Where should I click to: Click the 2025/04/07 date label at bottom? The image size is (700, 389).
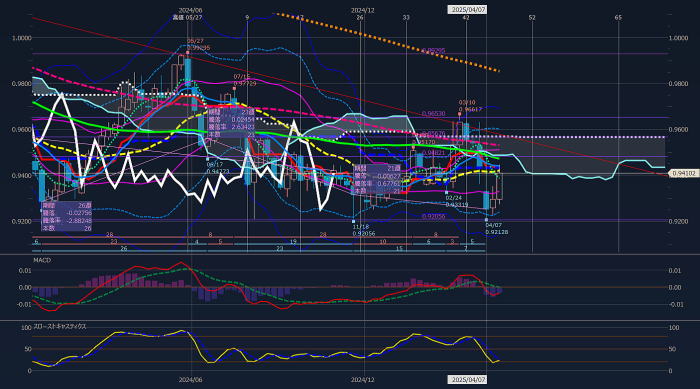tap(467, 380)
